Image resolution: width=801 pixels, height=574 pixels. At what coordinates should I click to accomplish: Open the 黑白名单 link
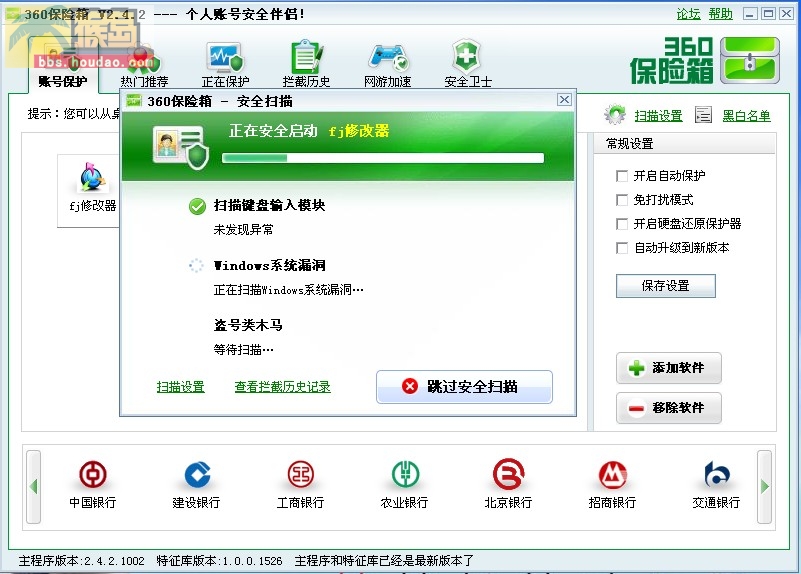click(x=746, y=116)
